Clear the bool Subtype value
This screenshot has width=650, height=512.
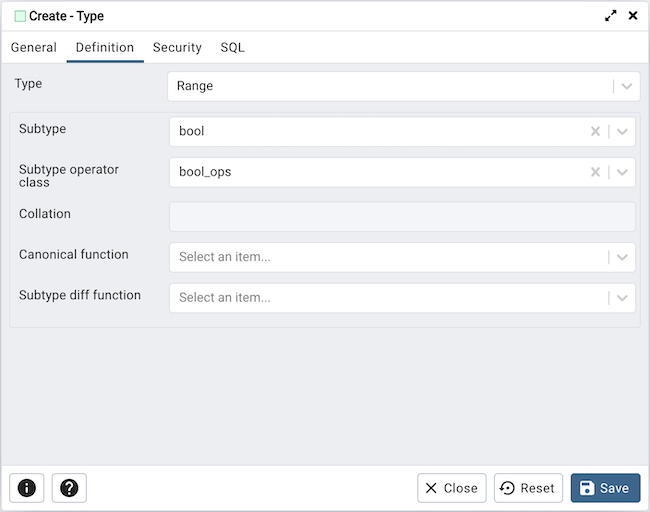595,132
